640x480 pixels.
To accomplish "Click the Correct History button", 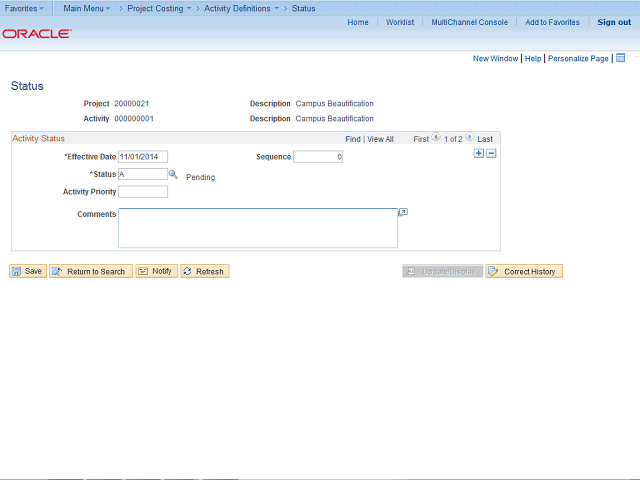I will [x=524, y=271].
